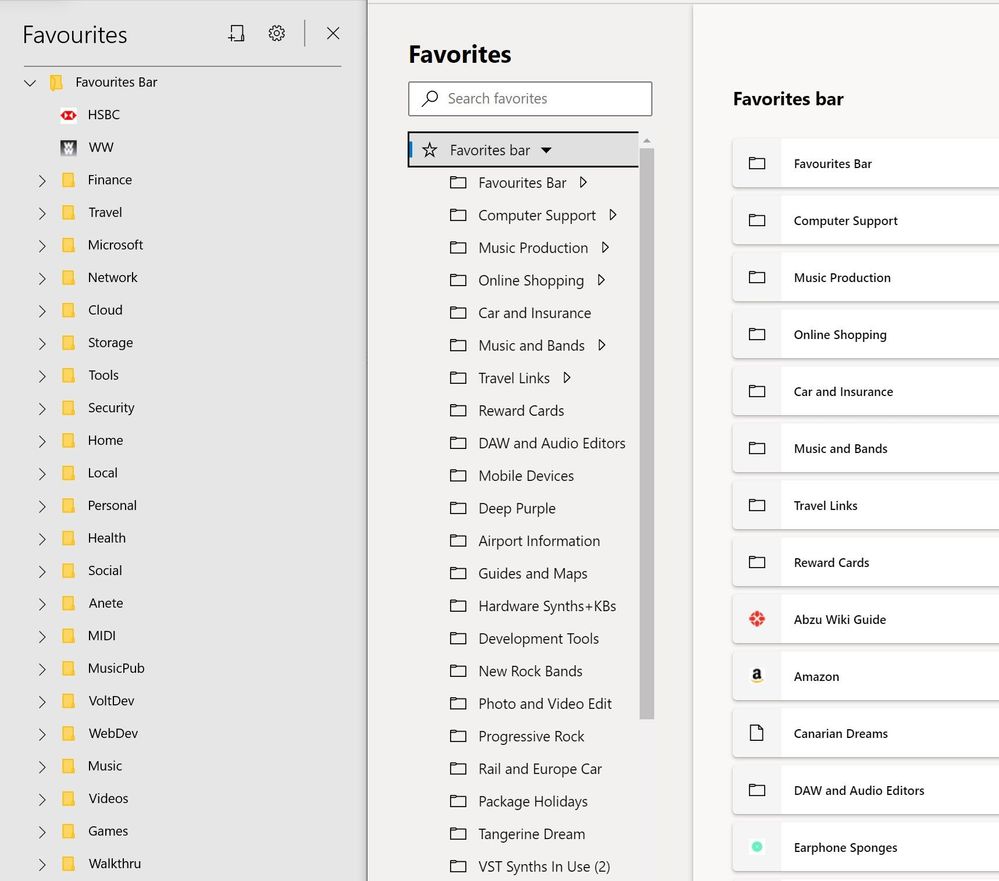Click the add favourite folder icon in Favourites header
The height and width of the screenshot is (881, 999).
236,33
